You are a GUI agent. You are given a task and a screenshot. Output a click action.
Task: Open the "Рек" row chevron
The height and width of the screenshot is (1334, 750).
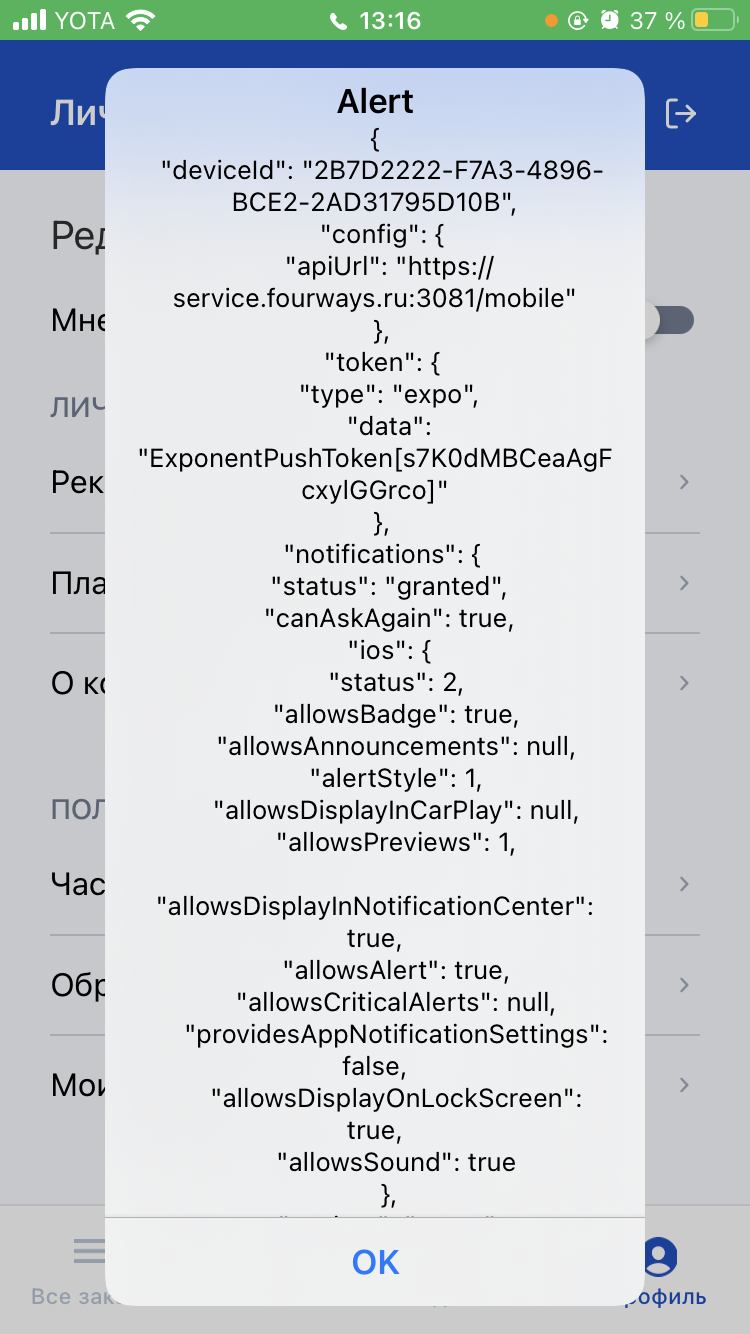pyautogui.click(x=684, y=482)
